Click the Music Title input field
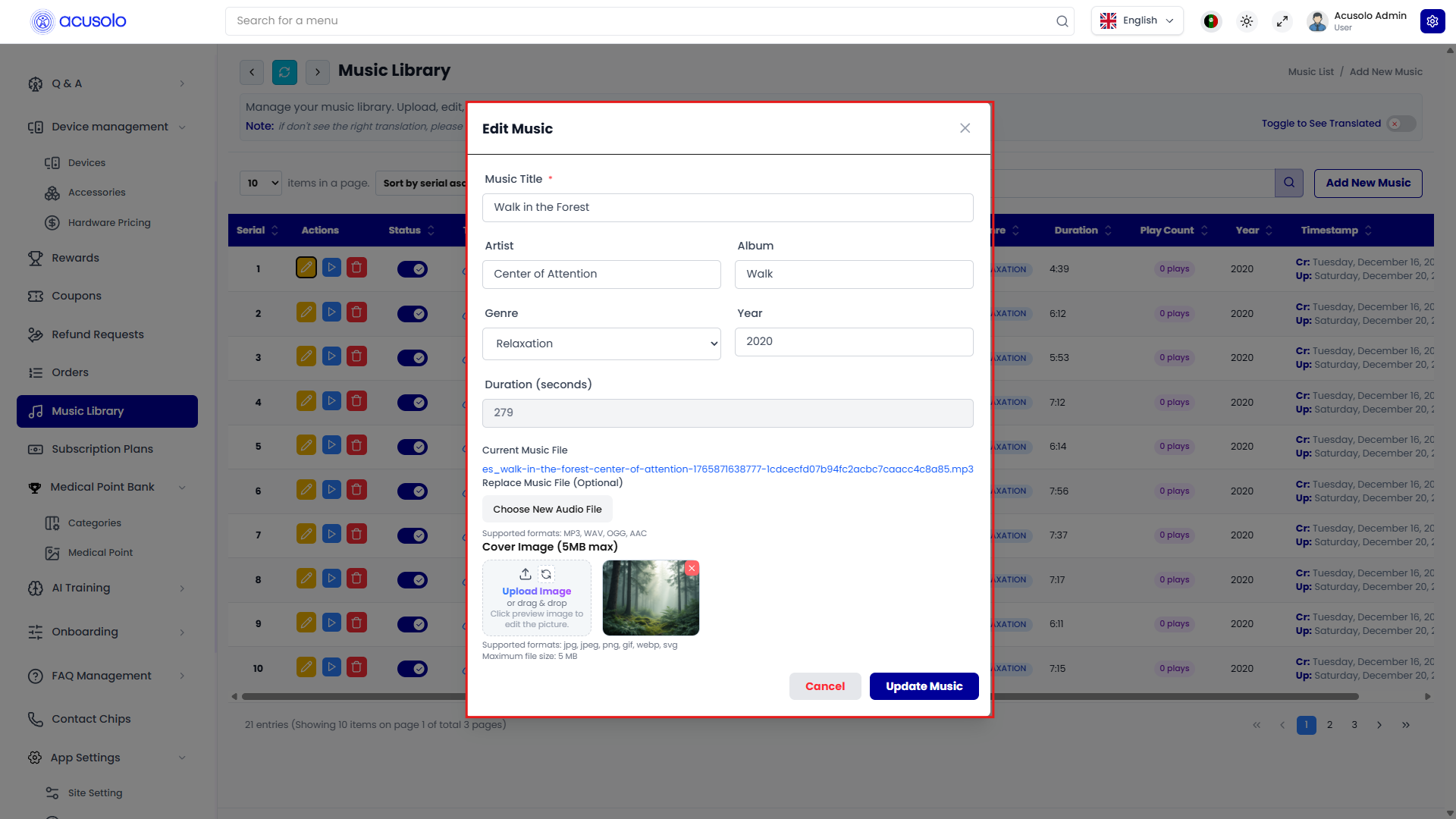Viewport: 1456px width, 819px height. click(x=727, y=207)
